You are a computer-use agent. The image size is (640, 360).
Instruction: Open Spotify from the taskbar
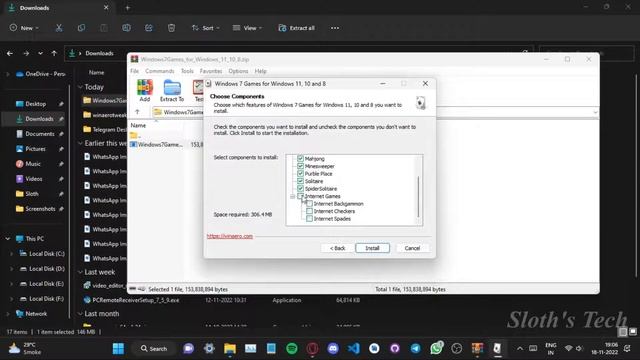291,348
